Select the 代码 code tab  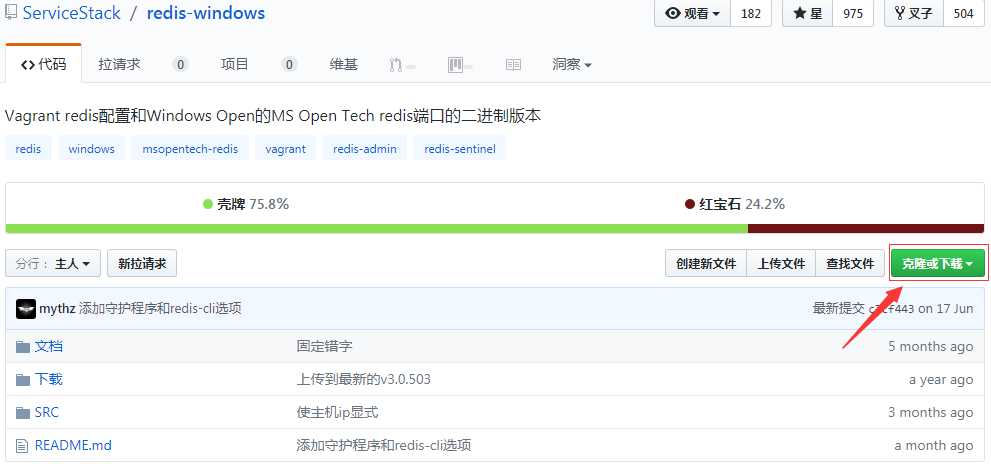(44, 64)
